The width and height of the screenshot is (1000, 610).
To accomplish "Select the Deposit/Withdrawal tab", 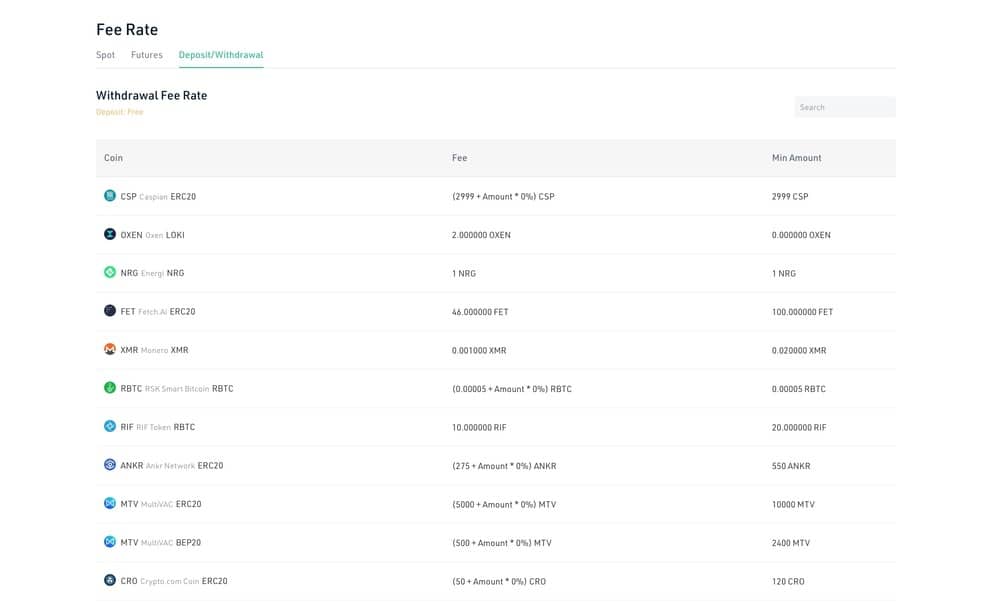I will (x=221, y=55).
